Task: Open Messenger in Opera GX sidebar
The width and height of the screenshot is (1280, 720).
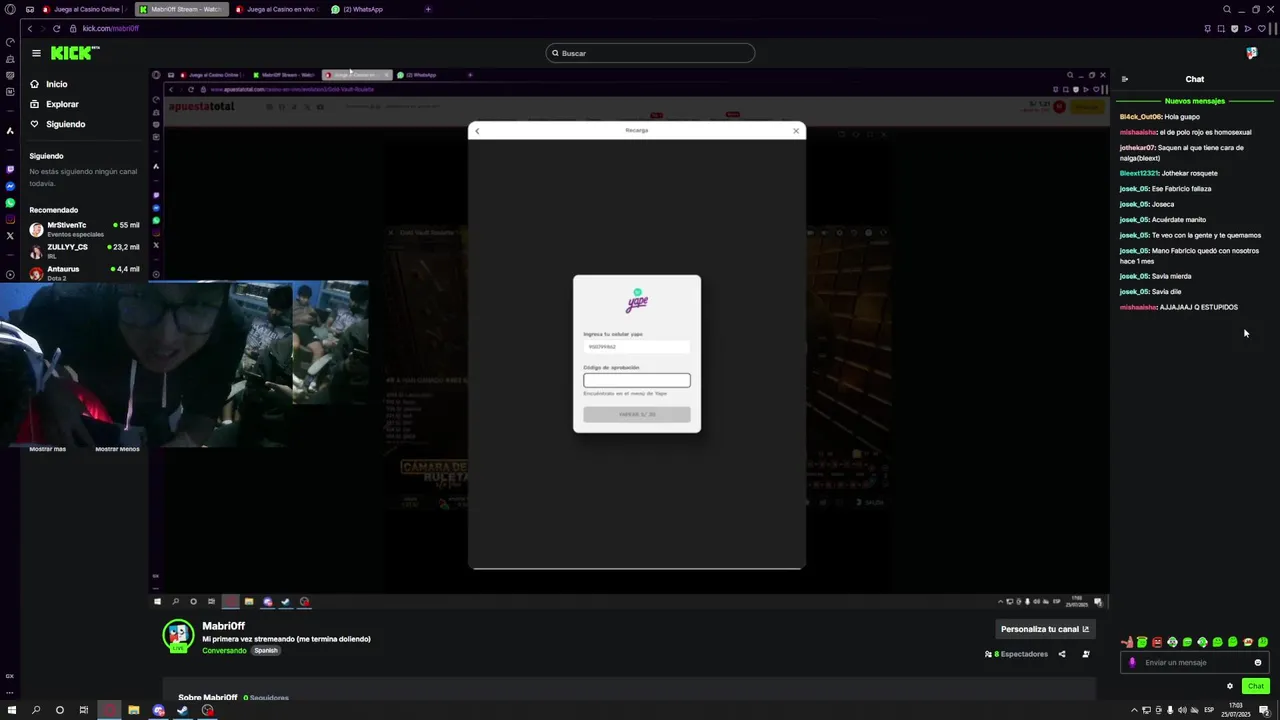Action: tap(10, 186)
